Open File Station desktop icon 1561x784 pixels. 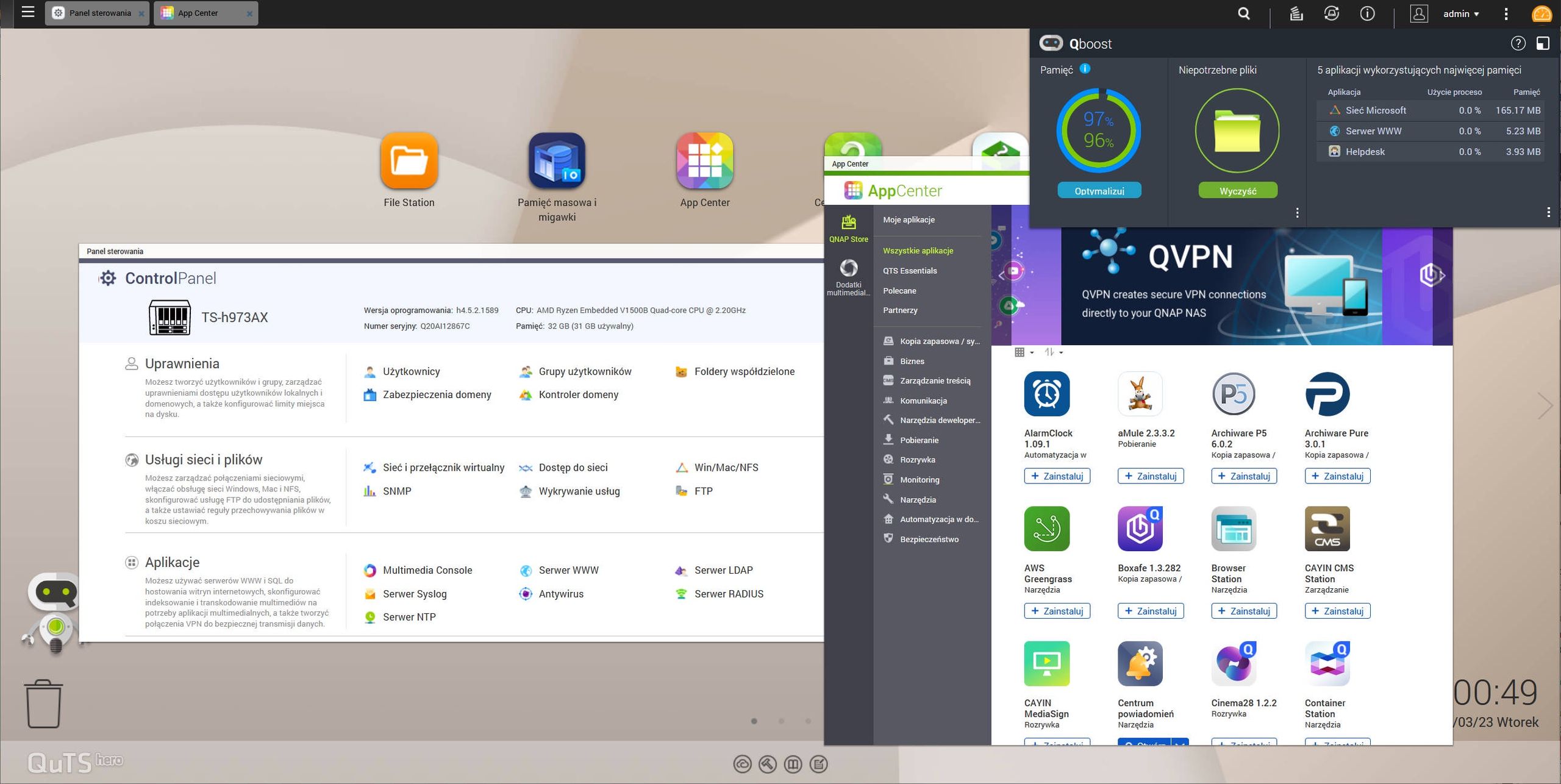409,161
